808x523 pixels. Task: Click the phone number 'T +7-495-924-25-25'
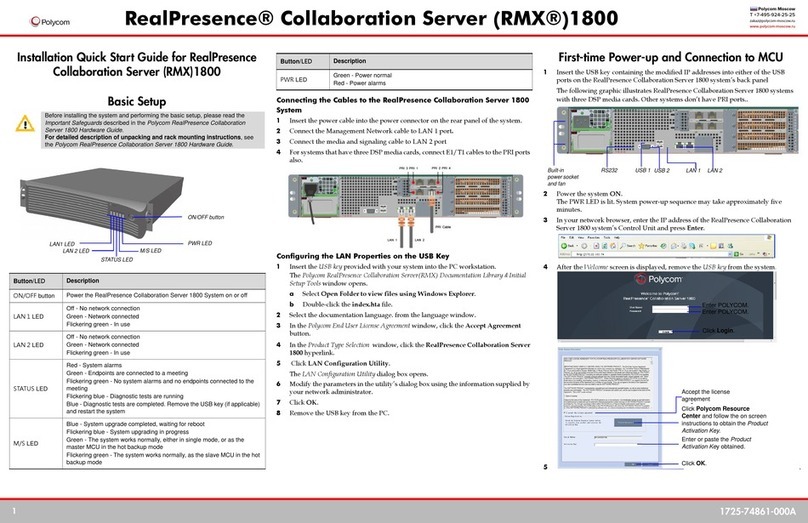[x=772, y=15]
